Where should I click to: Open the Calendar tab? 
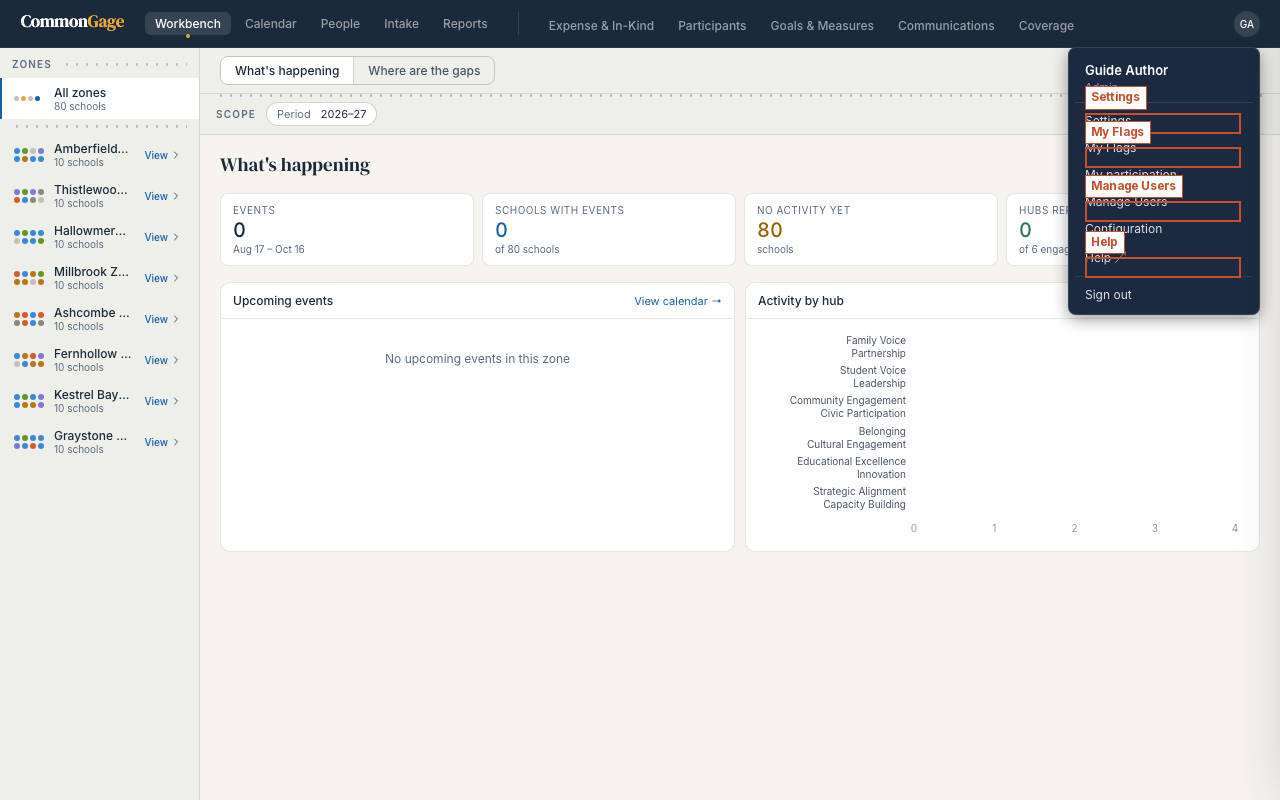[x=271, y=24]
